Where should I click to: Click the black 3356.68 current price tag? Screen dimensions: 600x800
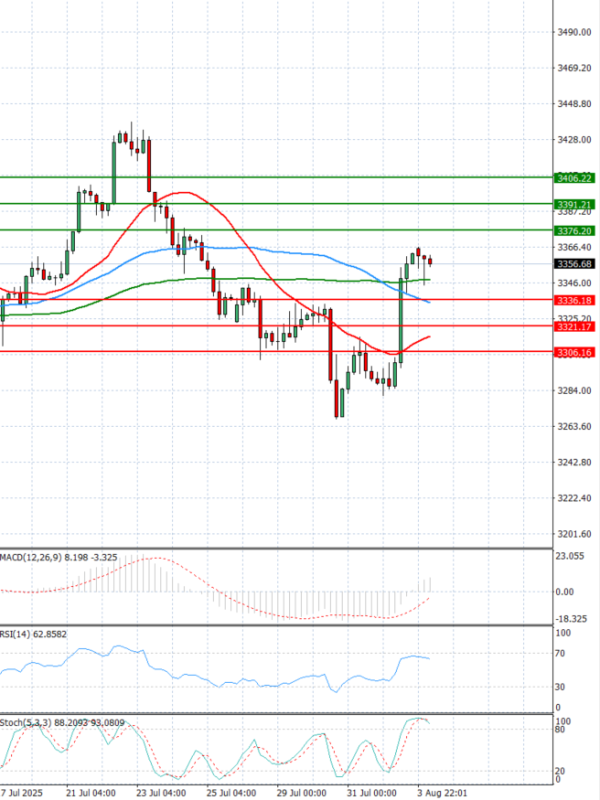tap(574, 264)
